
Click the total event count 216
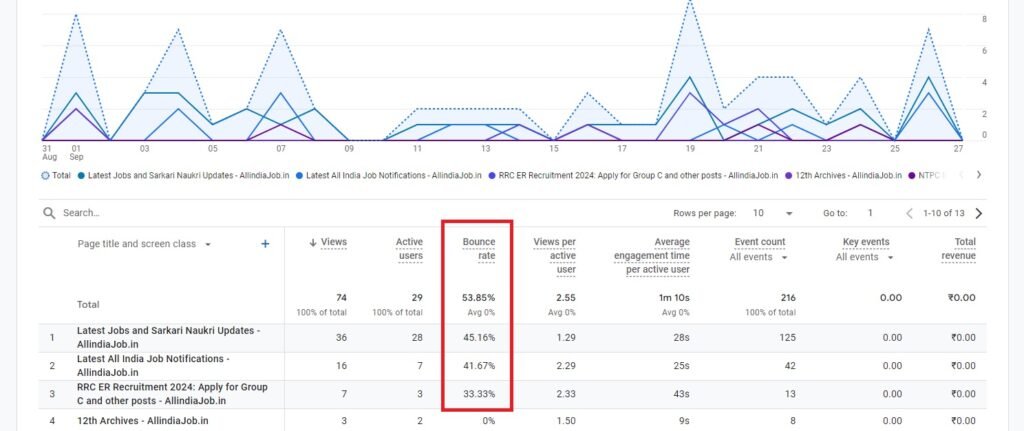click(x=788, y=298)
